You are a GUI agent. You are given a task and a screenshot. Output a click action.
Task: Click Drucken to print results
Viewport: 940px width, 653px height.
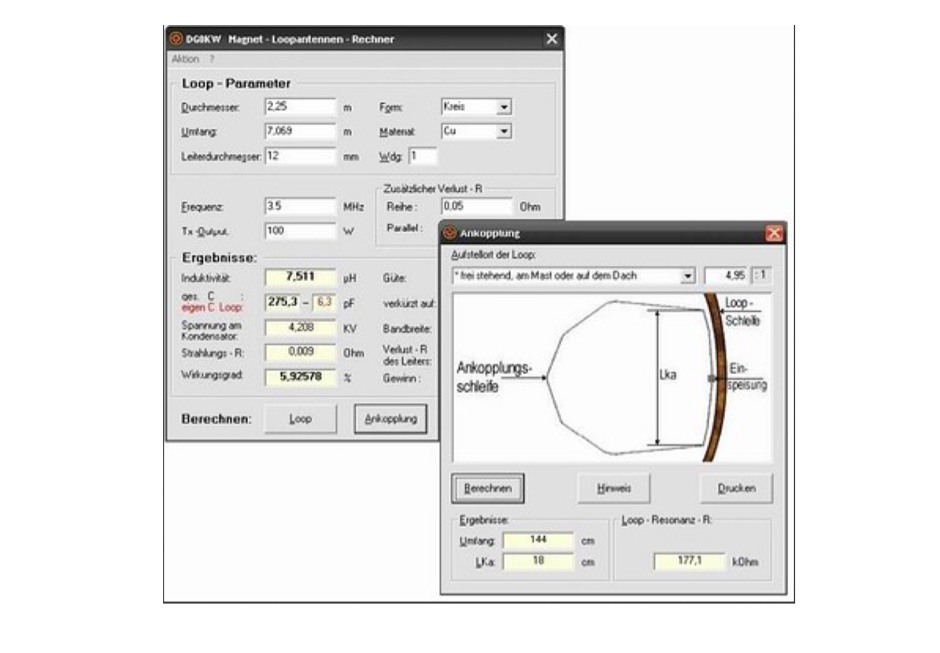coord(735,489)
